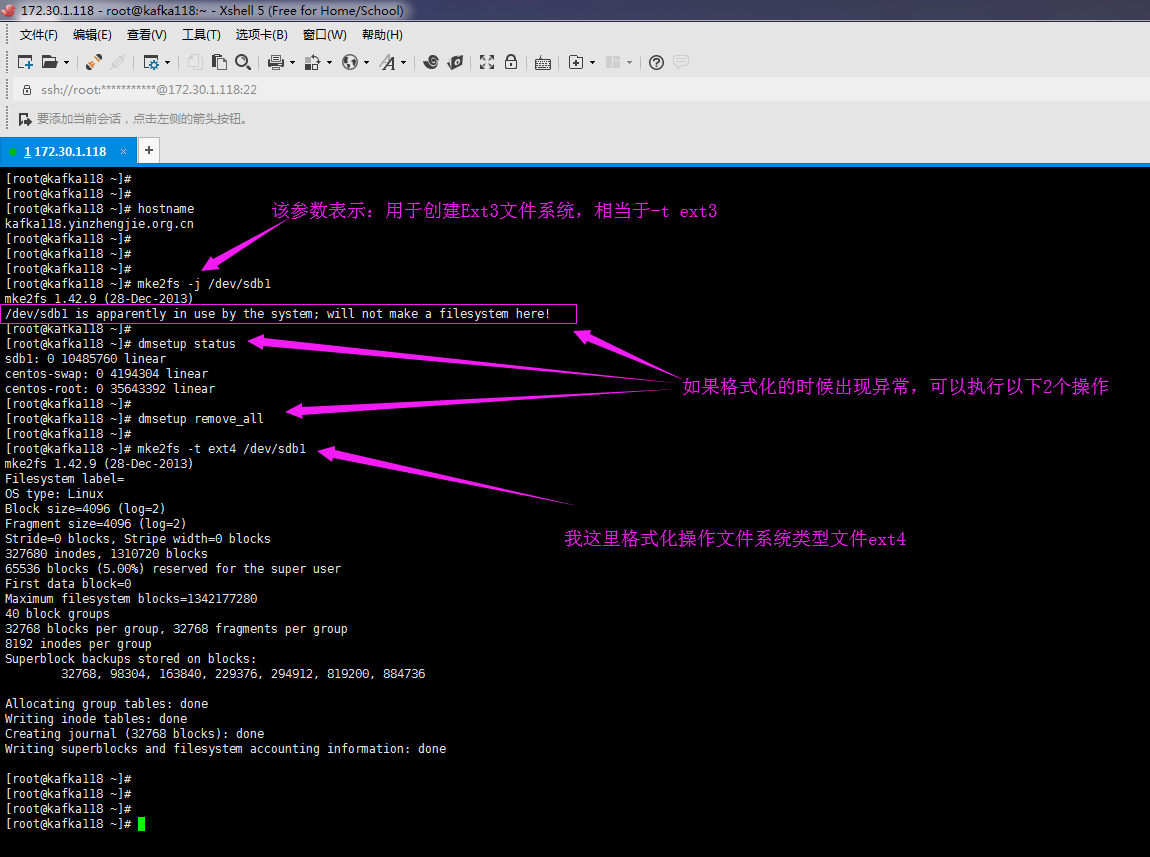The height and width of the screenshot is (857, 1150).
Task: Click the 'Block size=4096 (log=2)' output line
Action: tap(85, 509)
